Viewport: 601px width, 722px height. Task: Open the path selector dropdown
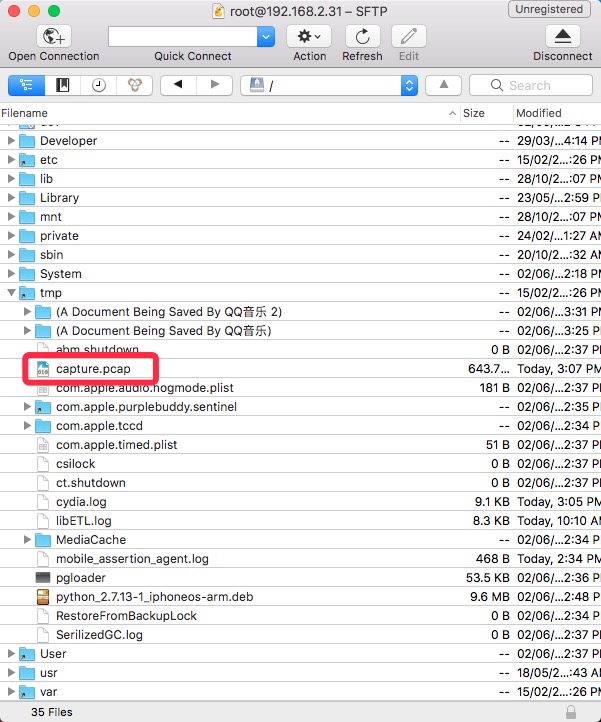409,85
